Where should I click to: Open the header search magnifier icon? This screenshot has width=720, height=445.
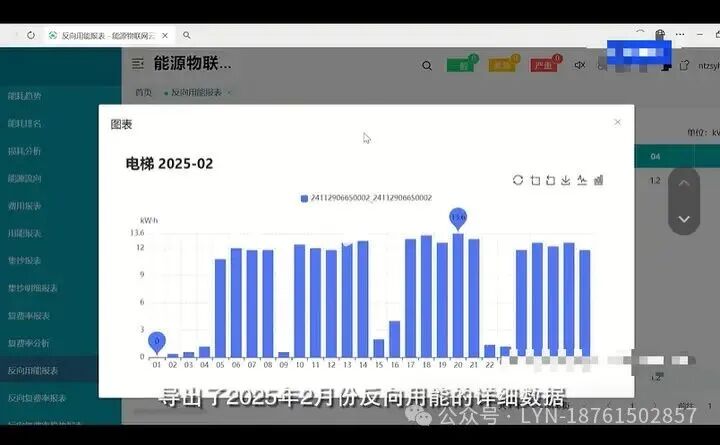[427, 66]
